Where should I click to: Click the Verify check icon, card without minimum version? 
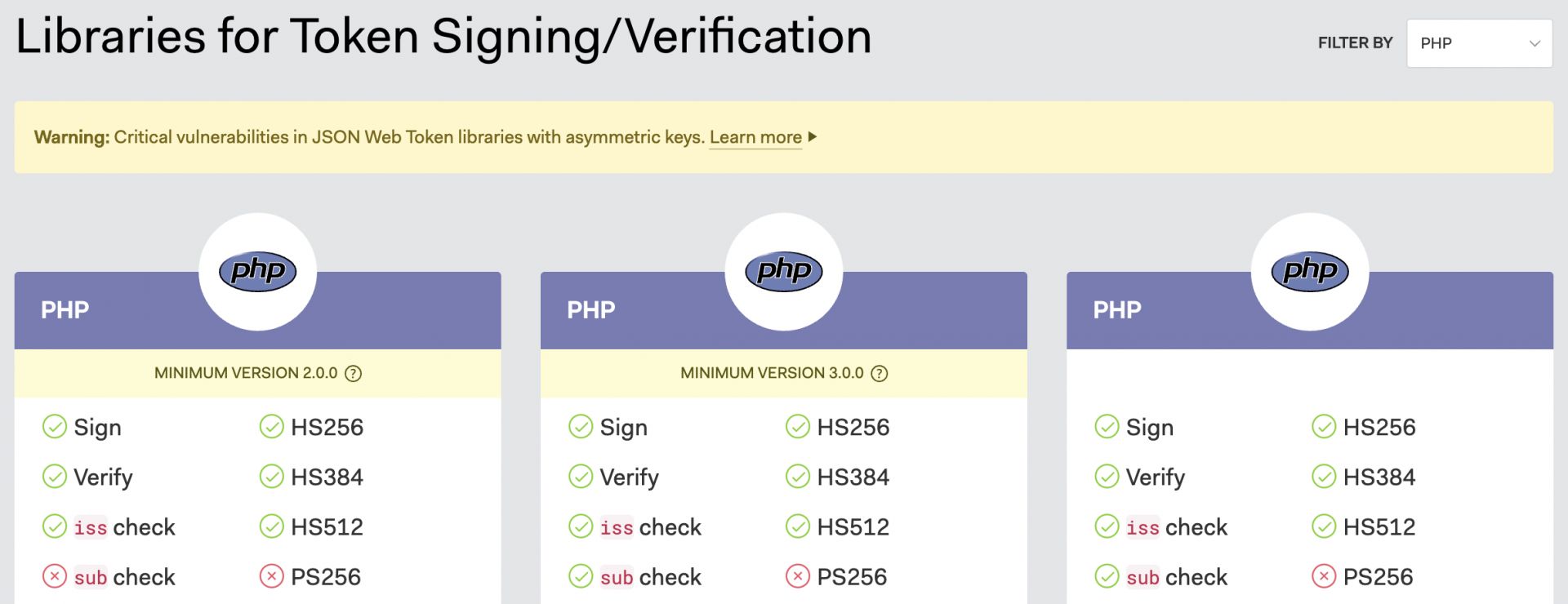point(1107,477)
